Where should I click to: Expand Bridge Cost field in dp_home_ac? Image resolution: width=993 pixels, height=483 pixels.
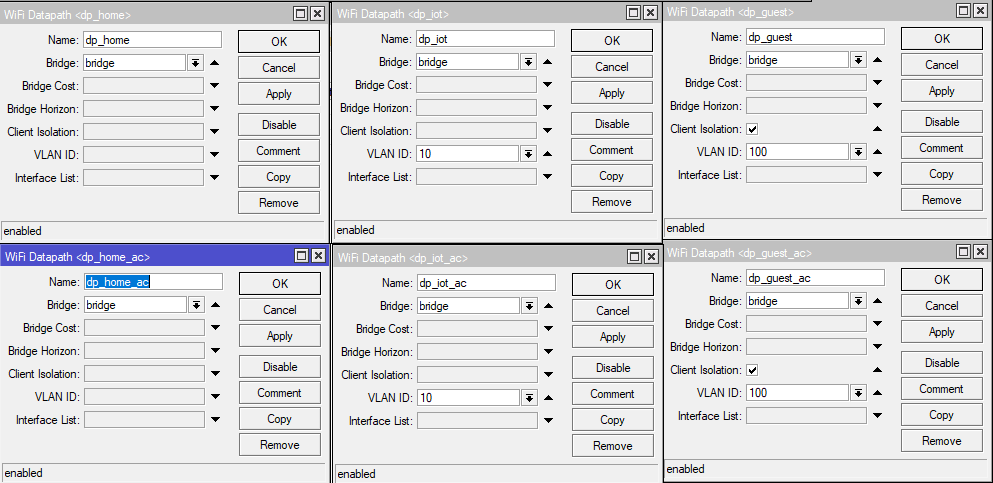(214, 328)
